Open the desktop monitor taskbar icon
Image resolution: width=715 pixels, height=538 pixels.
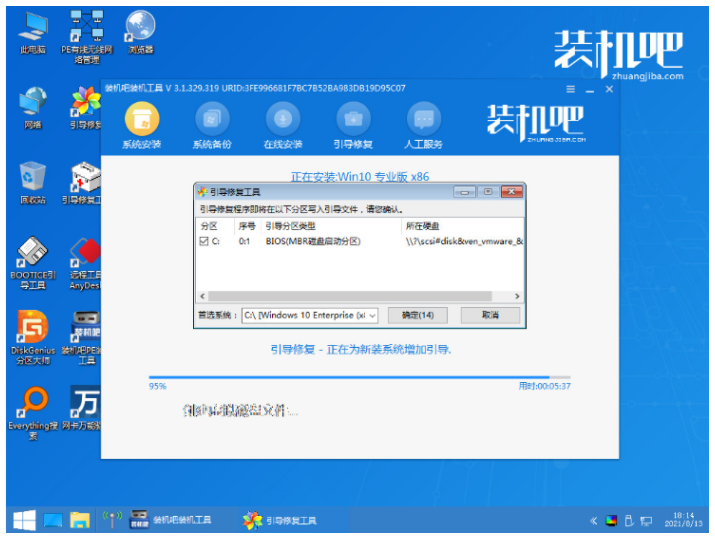(x=52, y=521)
